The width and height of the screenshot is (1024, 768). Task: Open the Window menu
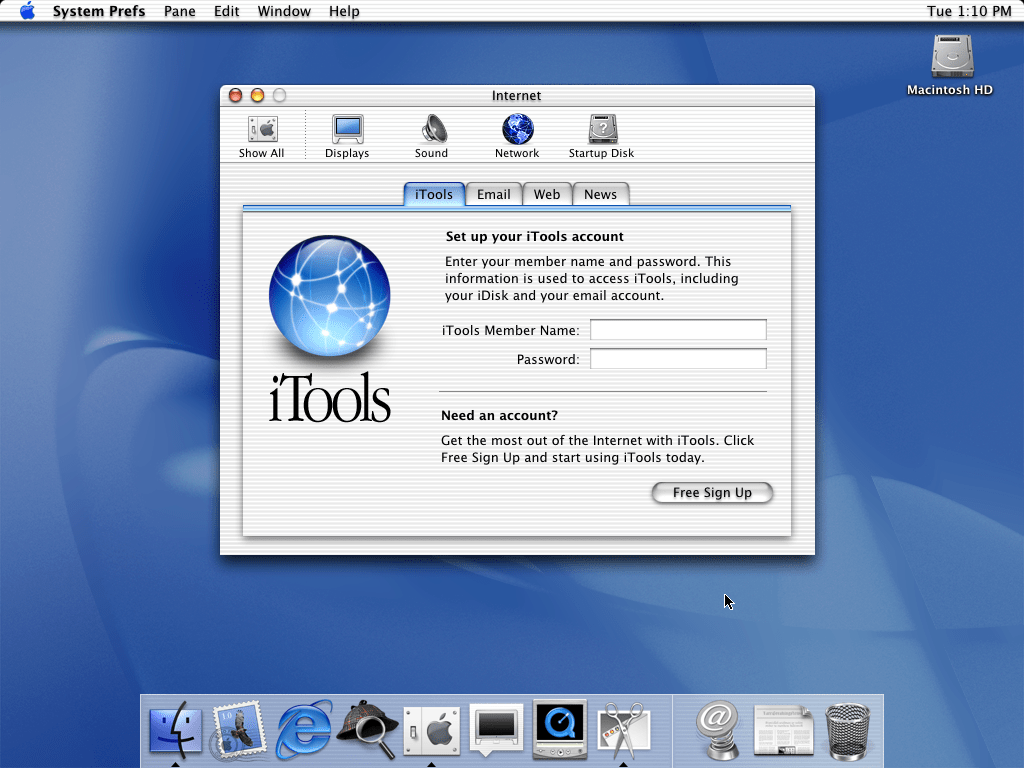coord(284,11)
